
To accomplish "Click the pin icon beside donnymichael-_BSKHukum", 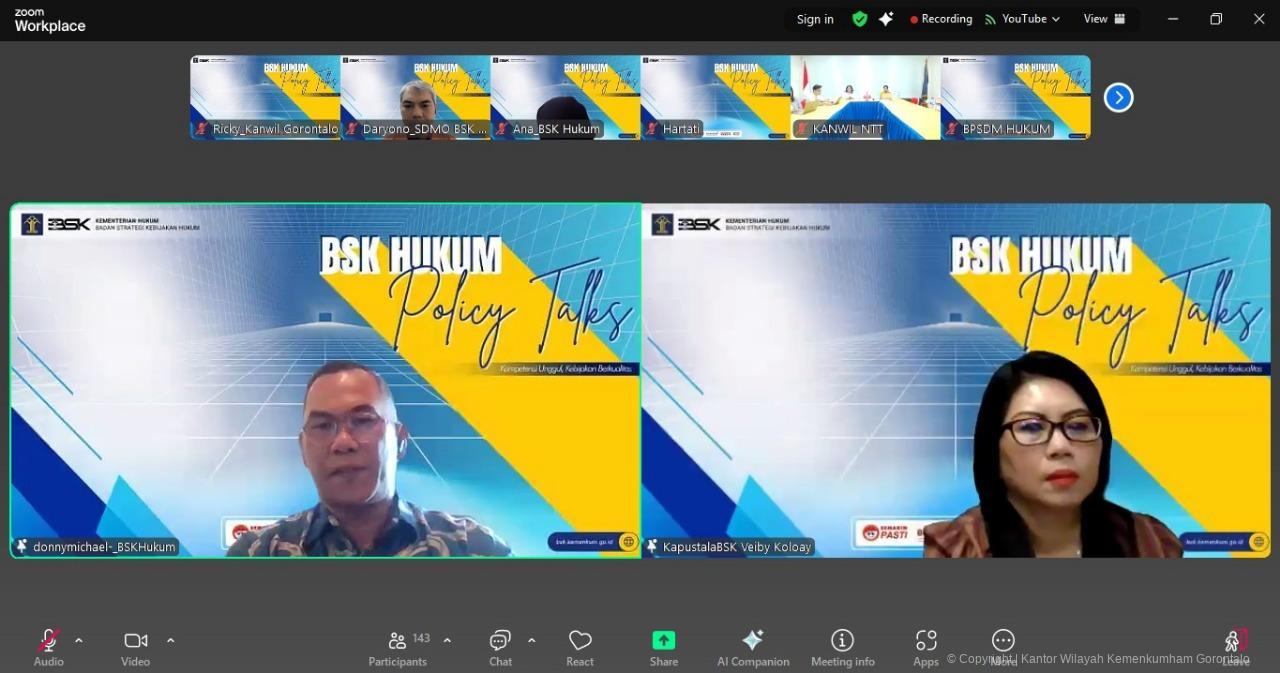I will pyautogui.click(x=22, y=547).
